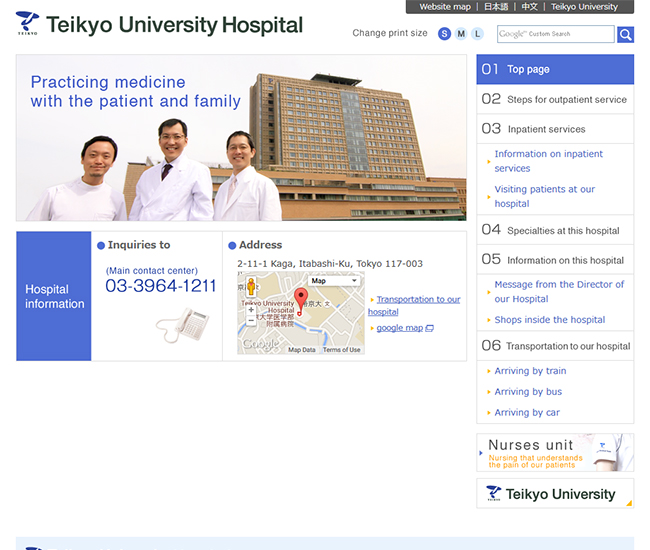The image size is (650, 550).
Task: Open Teikyo University link in top bar
Action: coord(584,7)
